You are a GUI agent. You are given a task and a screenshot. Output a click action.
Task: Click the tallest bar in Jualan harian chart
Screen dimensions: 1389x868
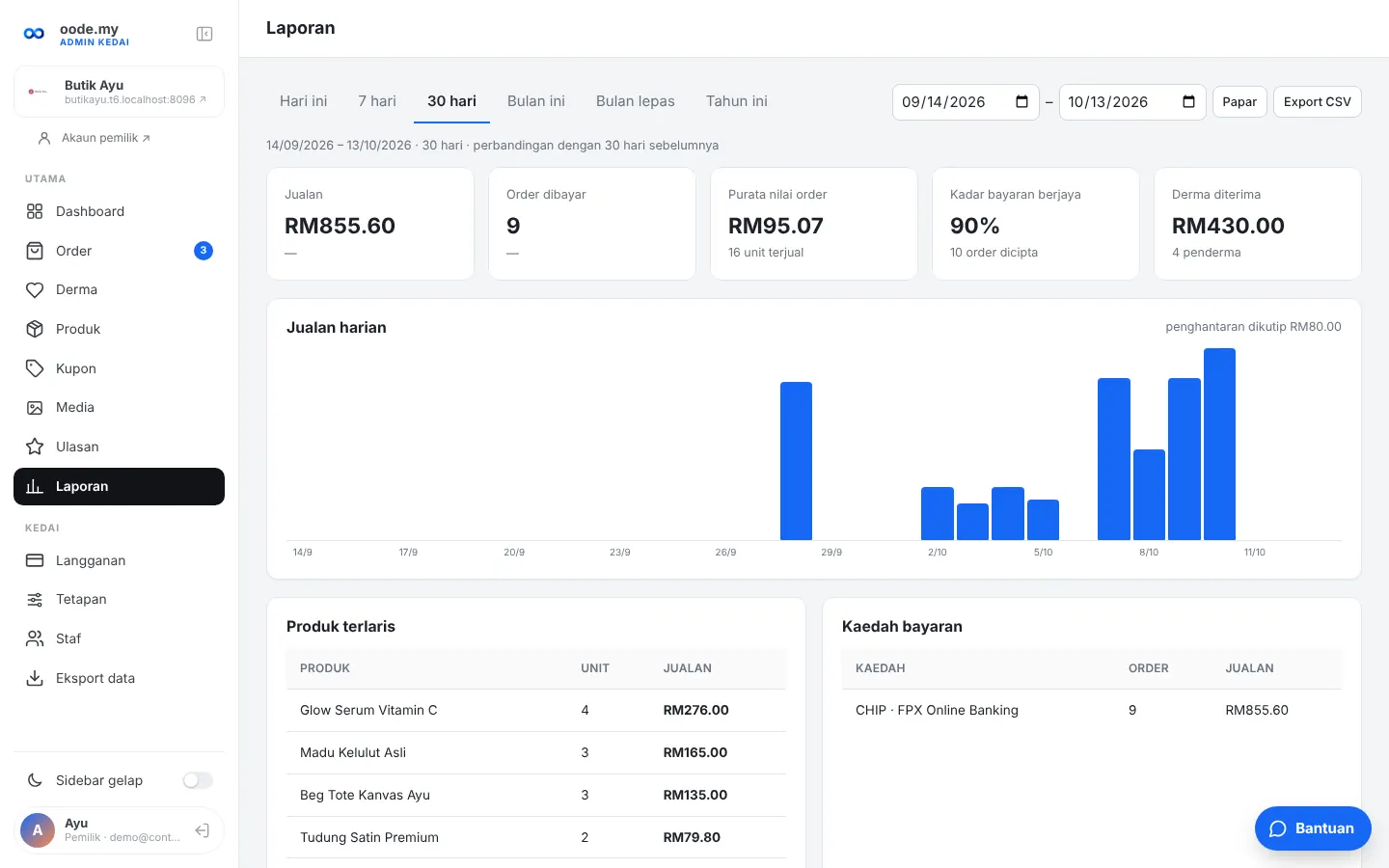pyautogui.click(x=1219, y=445)
